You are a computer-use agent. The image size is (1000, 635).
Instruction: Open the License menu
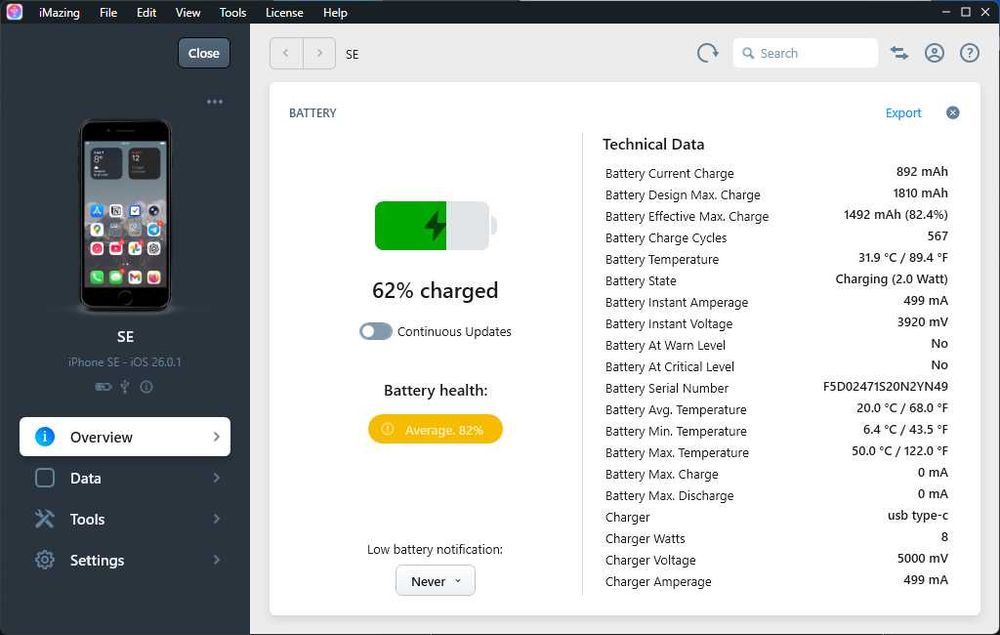coord(284,13)
